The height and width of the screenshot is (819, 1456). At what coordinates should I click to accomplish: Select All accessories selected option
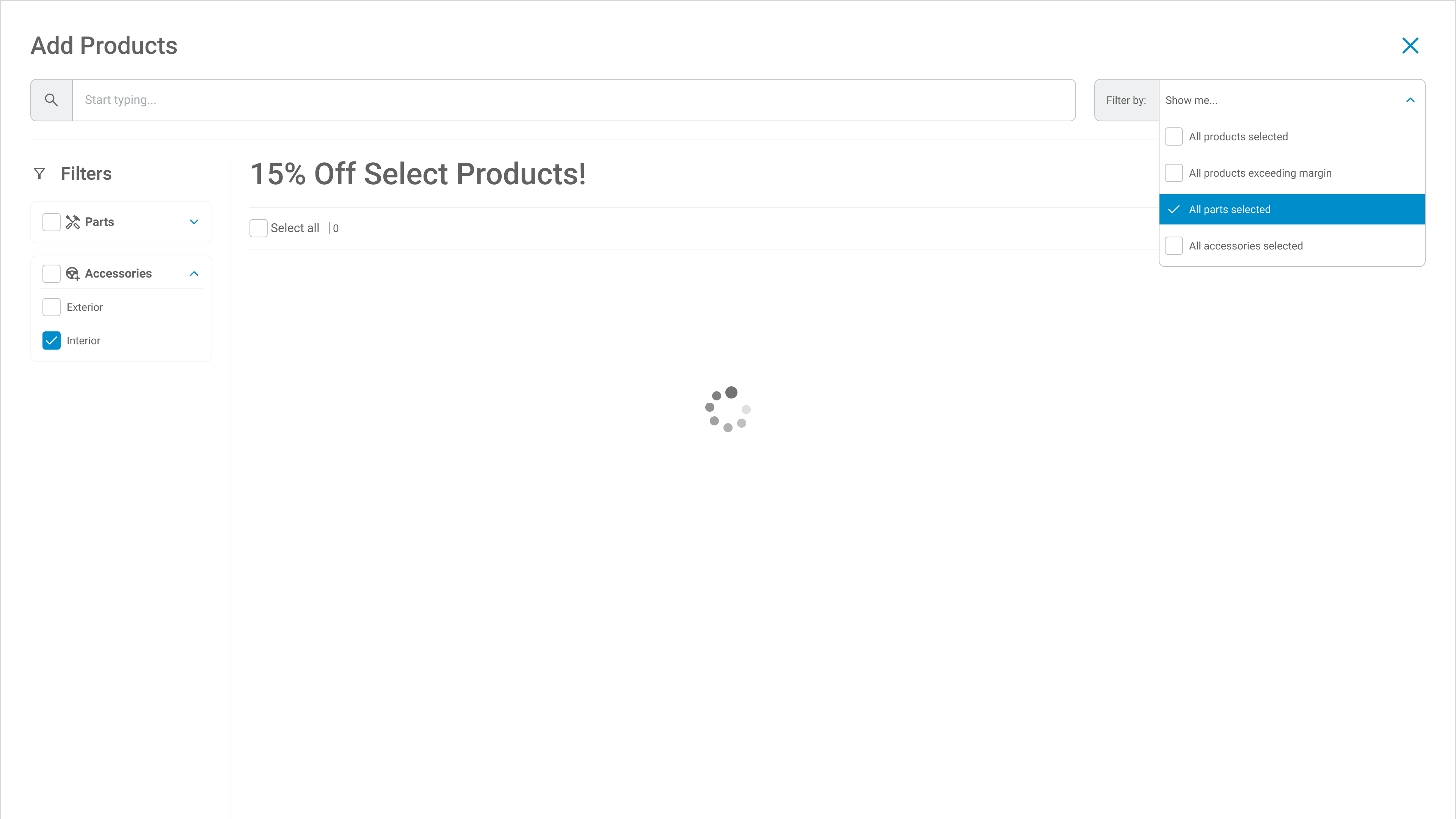[x=1245, y=246]
